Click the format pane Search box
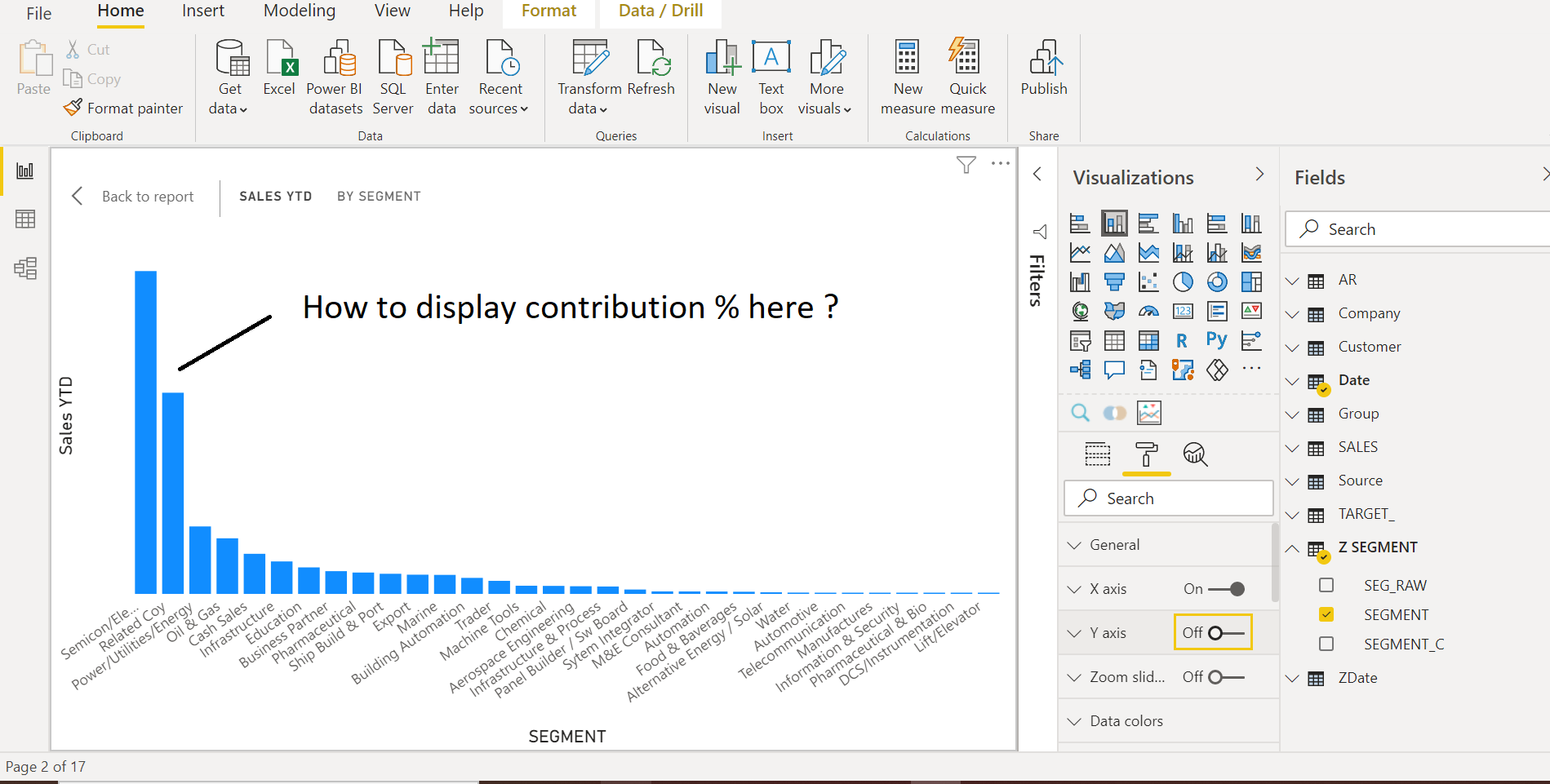This screenshot has width=1550, height=784. point(1169,498)
